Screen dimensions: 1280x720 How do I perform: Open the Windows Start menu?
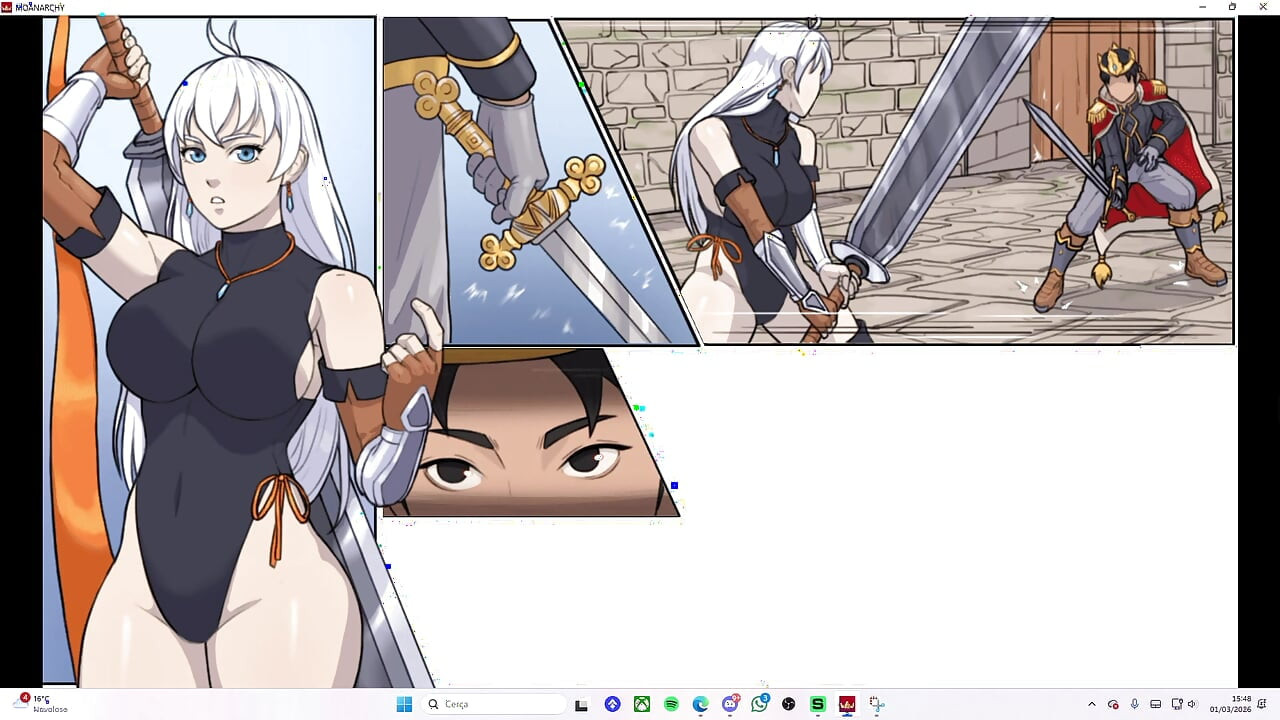pyautogui.click(x=404, y=704)
